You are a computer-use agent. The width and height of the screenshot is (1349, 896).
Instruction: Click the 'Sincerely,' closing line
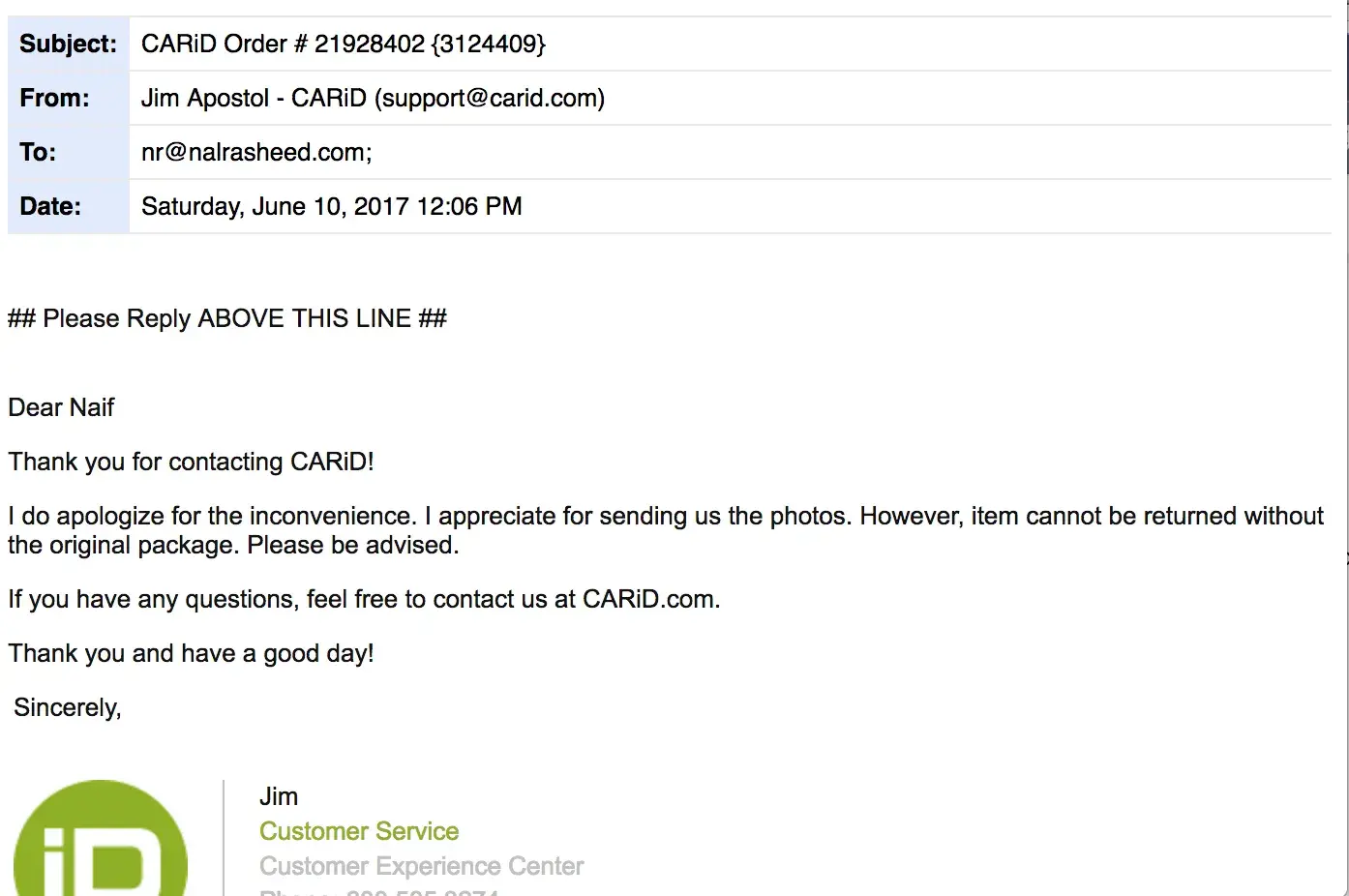(x=68, y=708)
